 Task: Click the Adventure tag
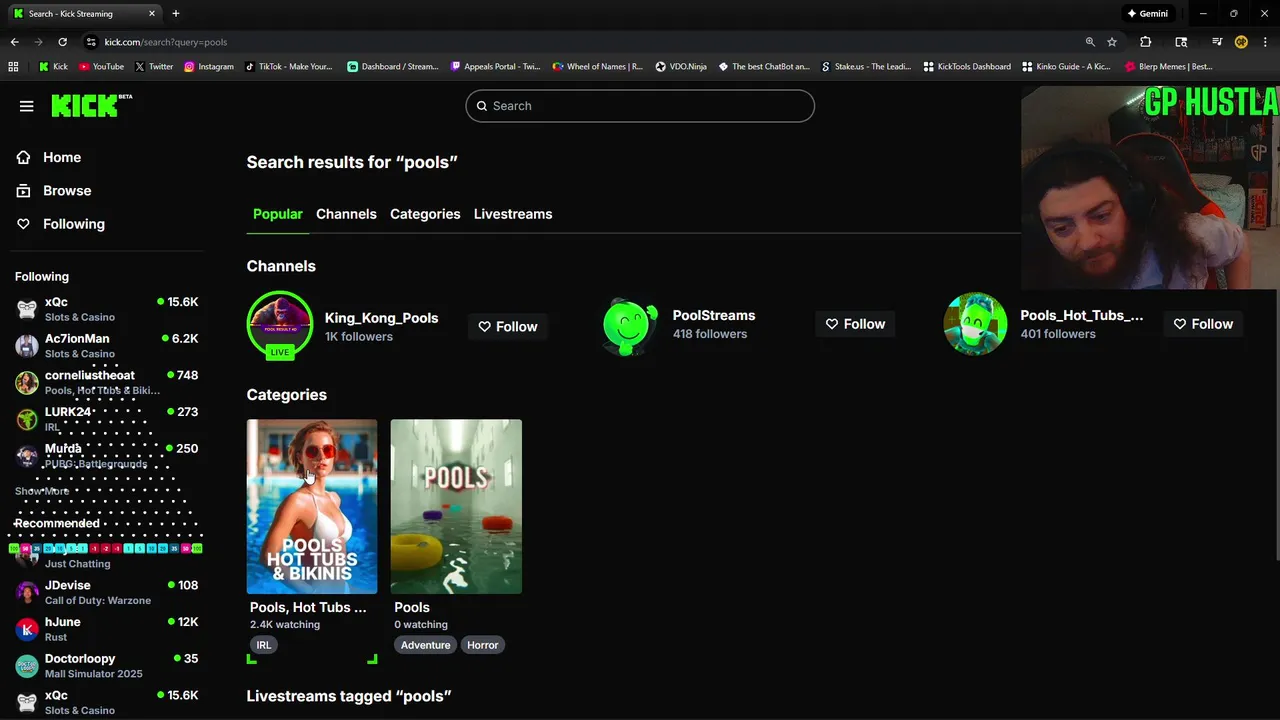coord(425,645)
